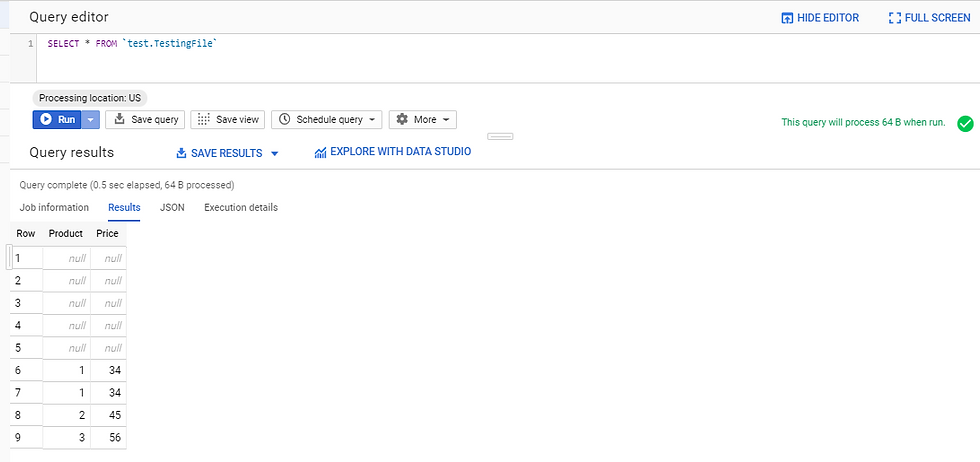Click the Query complete status text

point(127,185)
